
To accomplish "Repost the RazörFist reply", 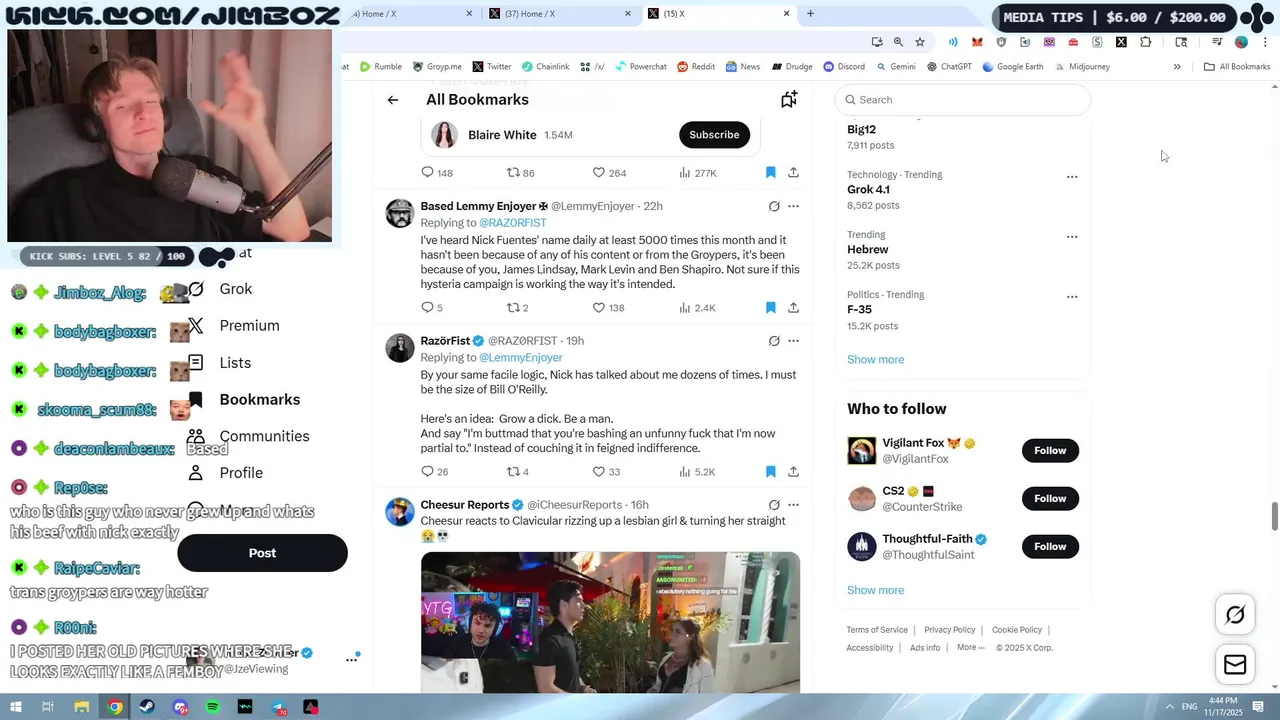I will pos(513,471).
